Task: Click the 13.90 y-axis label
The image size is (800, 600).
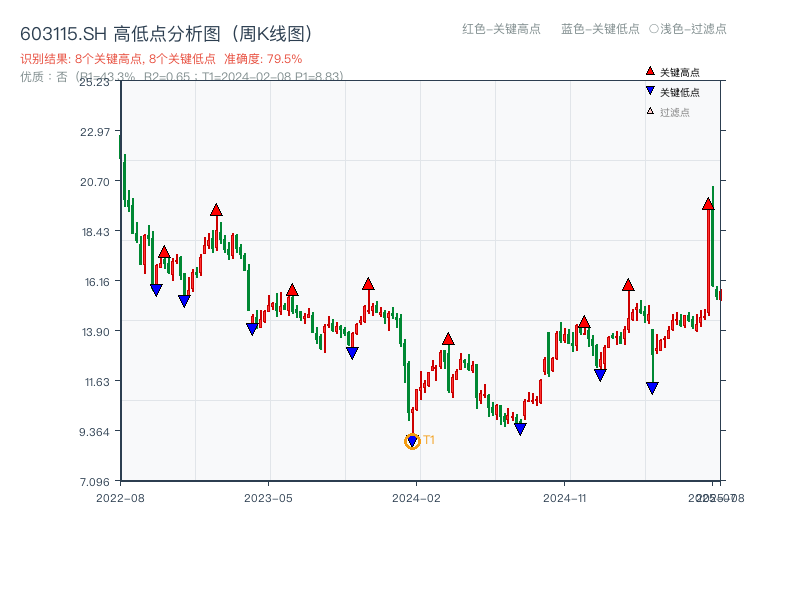Action: click(95, 332)
